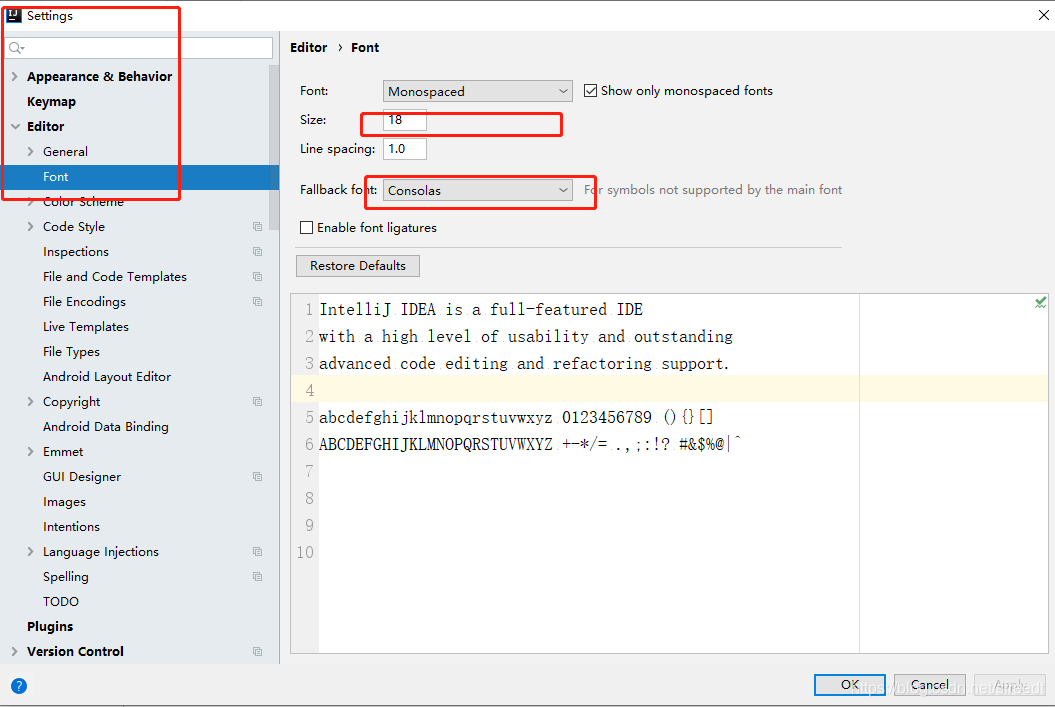1055x707 pixels.
Task: Open Live Templates page
Action: tap(85, 326)
